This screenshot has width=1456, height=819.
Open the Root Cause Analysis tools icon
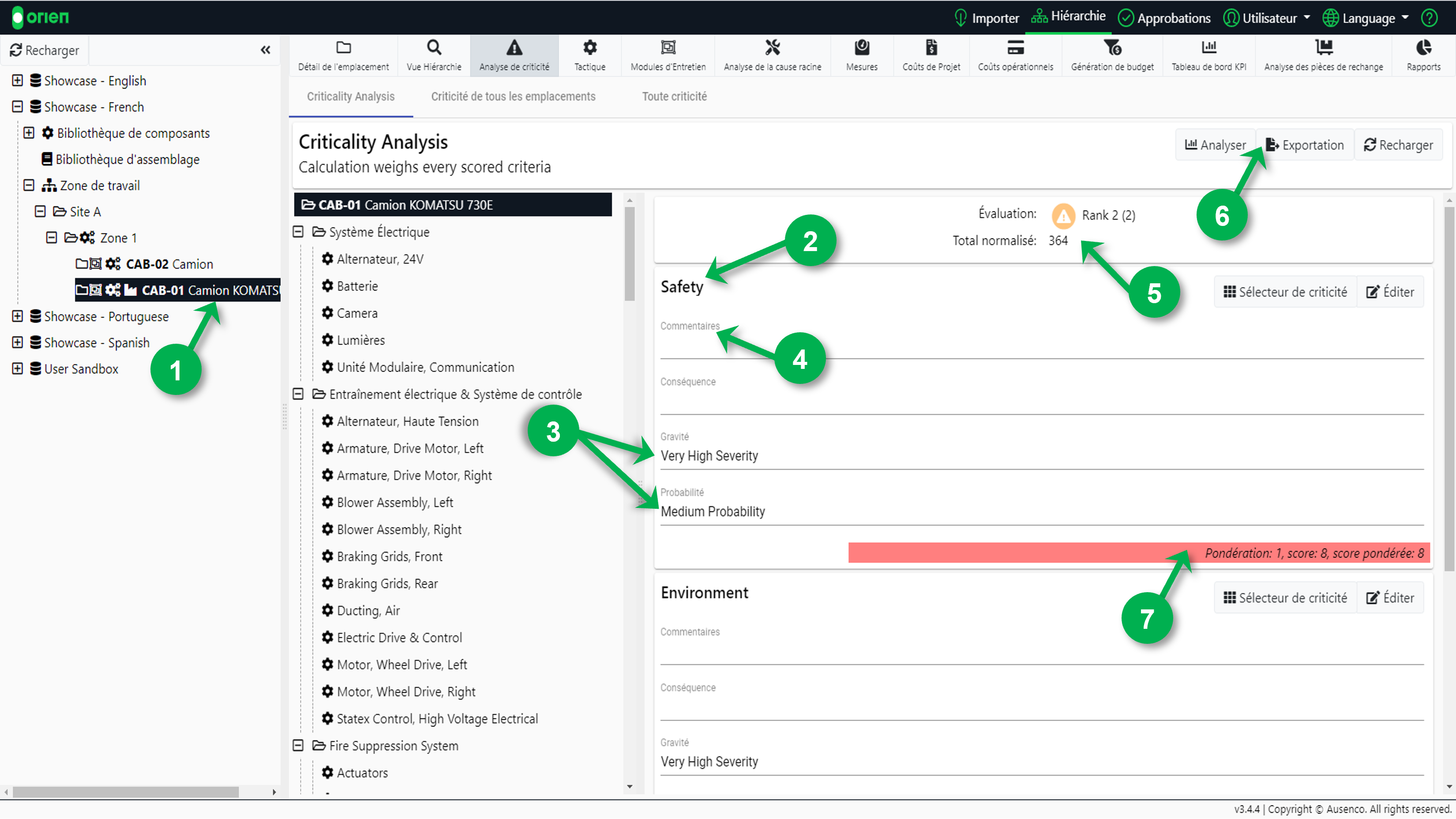click(x=772, y=48)
